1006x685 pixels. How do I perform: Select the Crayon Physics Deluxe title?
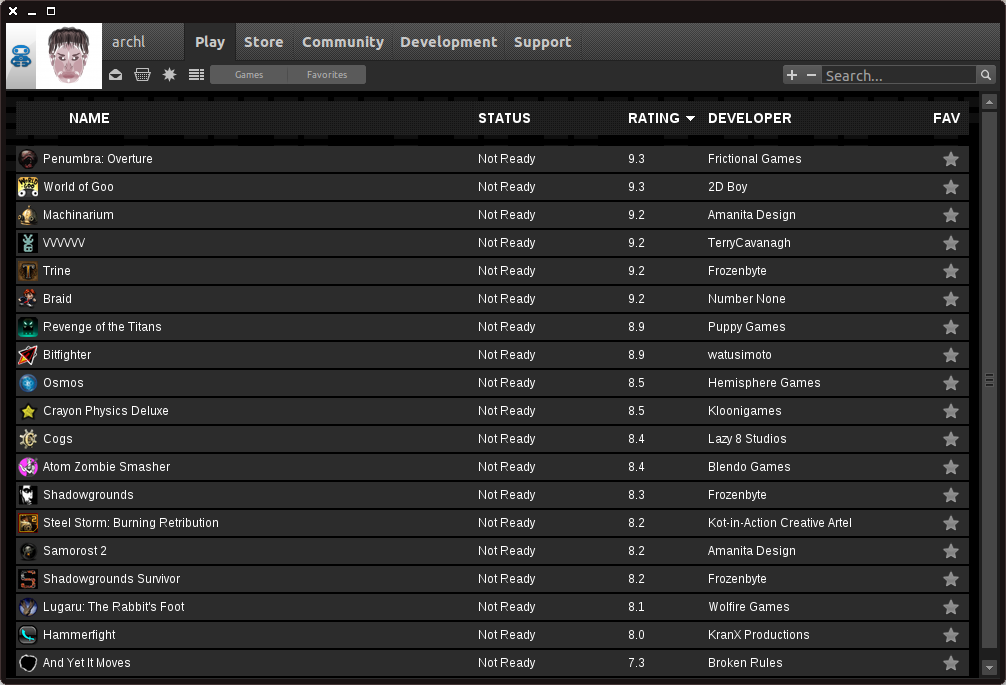(106, 410)
